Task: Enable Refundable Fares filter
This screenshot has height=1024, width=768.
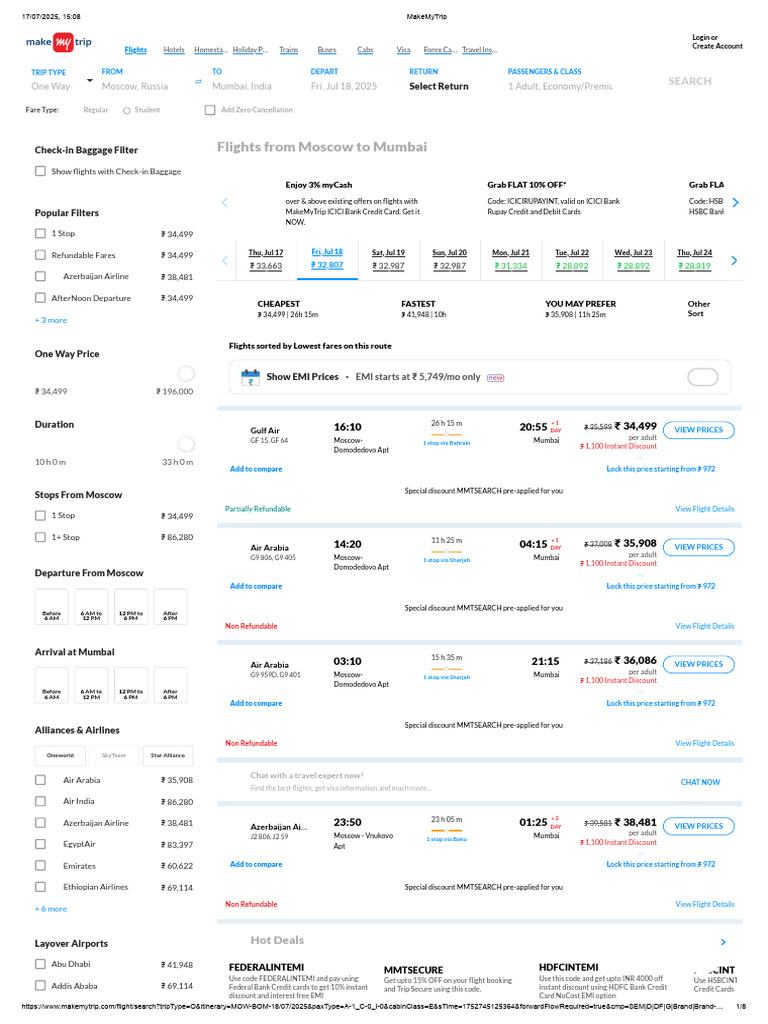Action: (40, 255)
